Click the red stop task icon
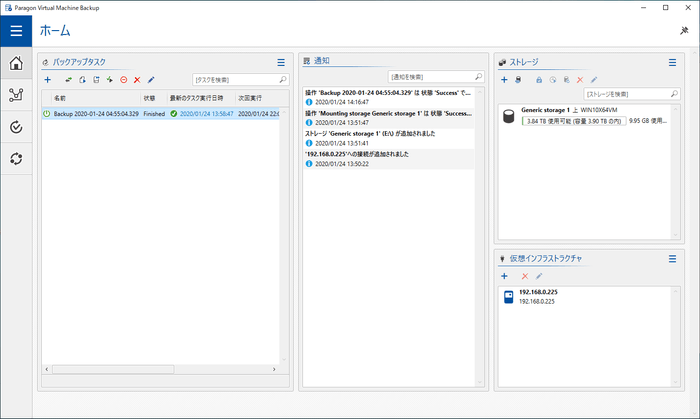This screenshot has width=700, height=419. (x=123, y=79)
